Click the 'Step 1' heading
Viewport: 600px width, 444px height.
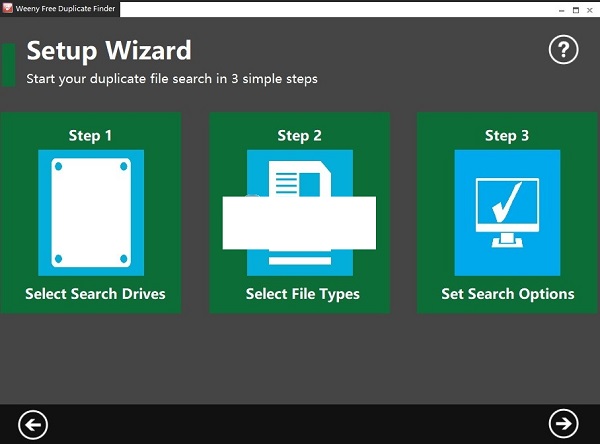pos(90,135)
